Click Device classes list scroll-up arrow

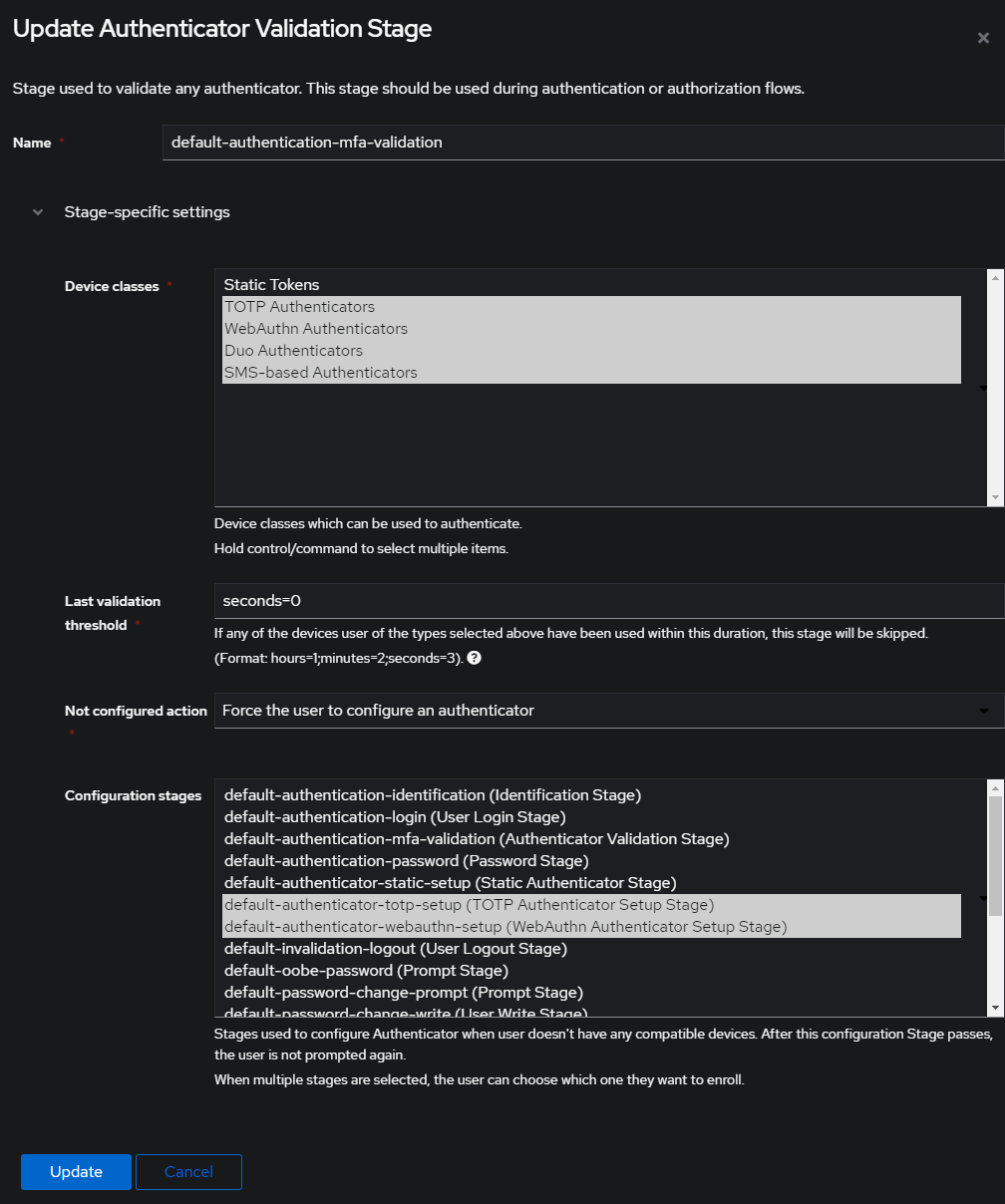995,278
